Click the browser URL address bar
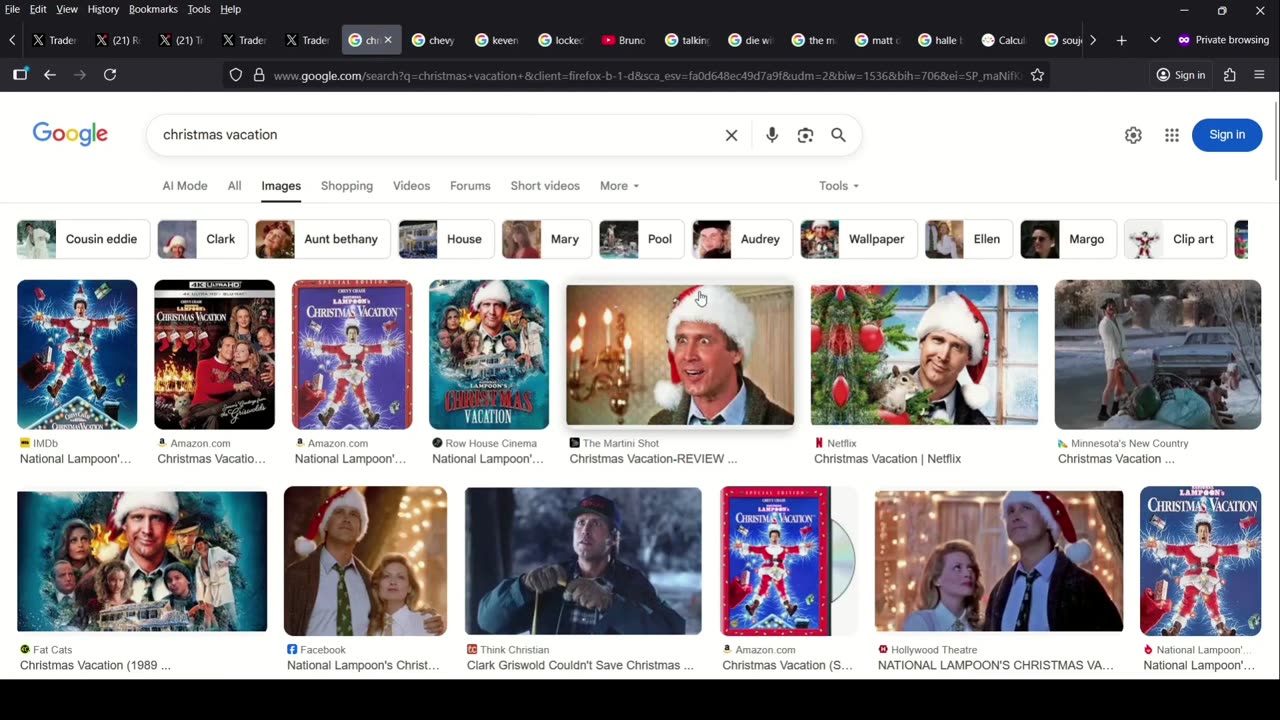The width and height of the screenshot is (1280, 720). point(645,75)
